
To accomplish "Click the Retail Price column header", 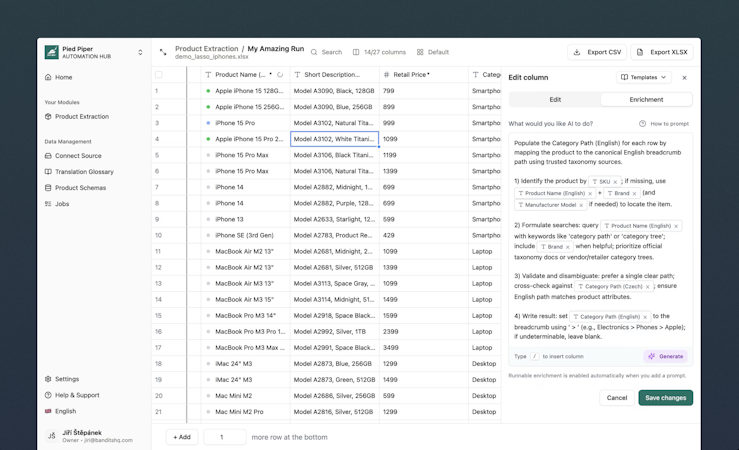I will tap(424, 74).
